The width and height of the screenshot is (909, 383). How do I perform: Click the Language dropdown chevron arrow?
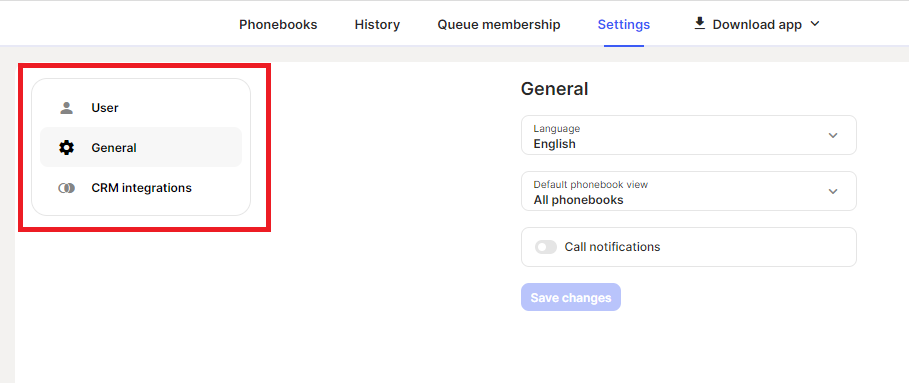point(833,136)
